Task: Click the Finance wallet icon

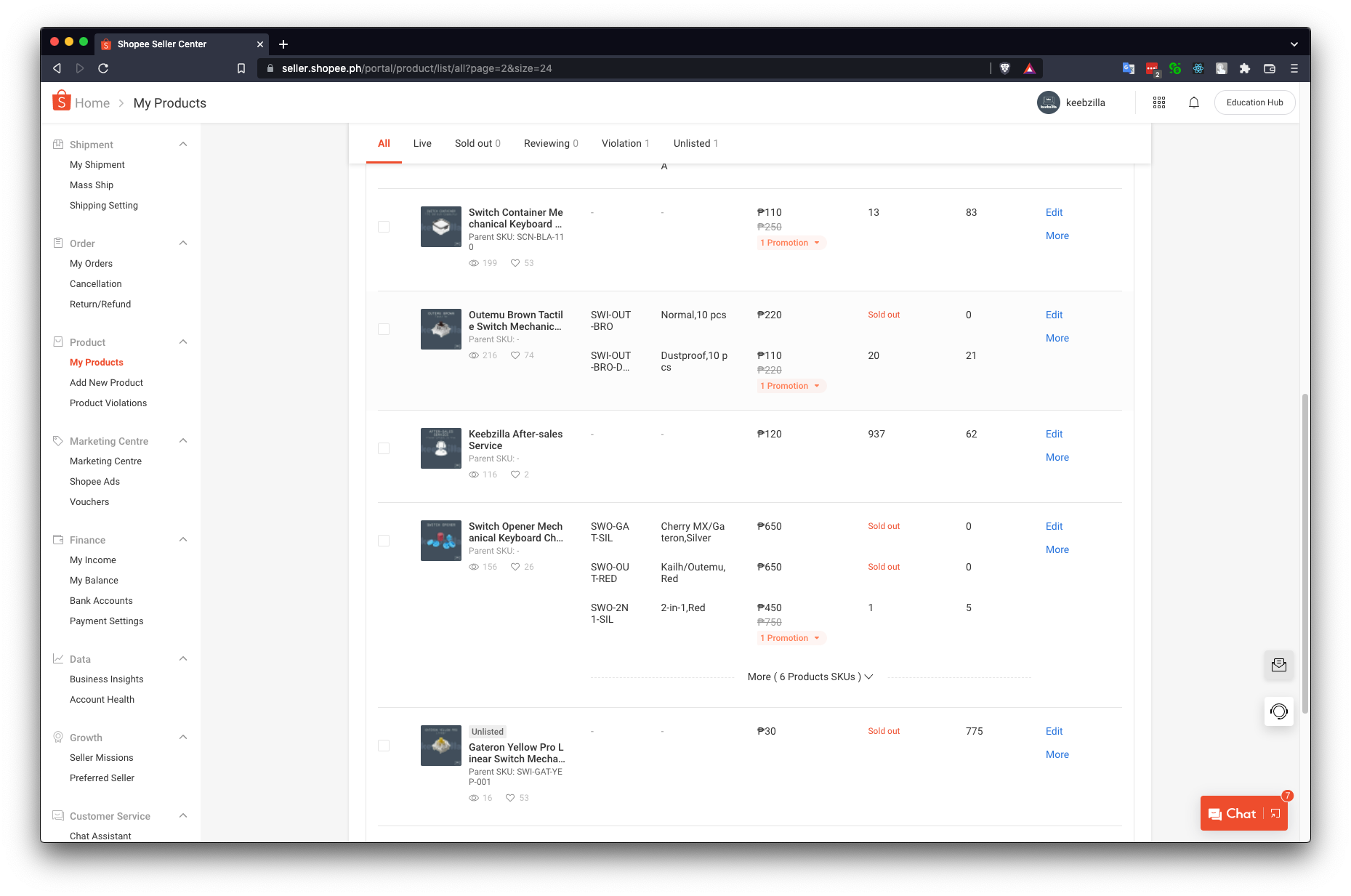Action: click(x=58, y=540)
